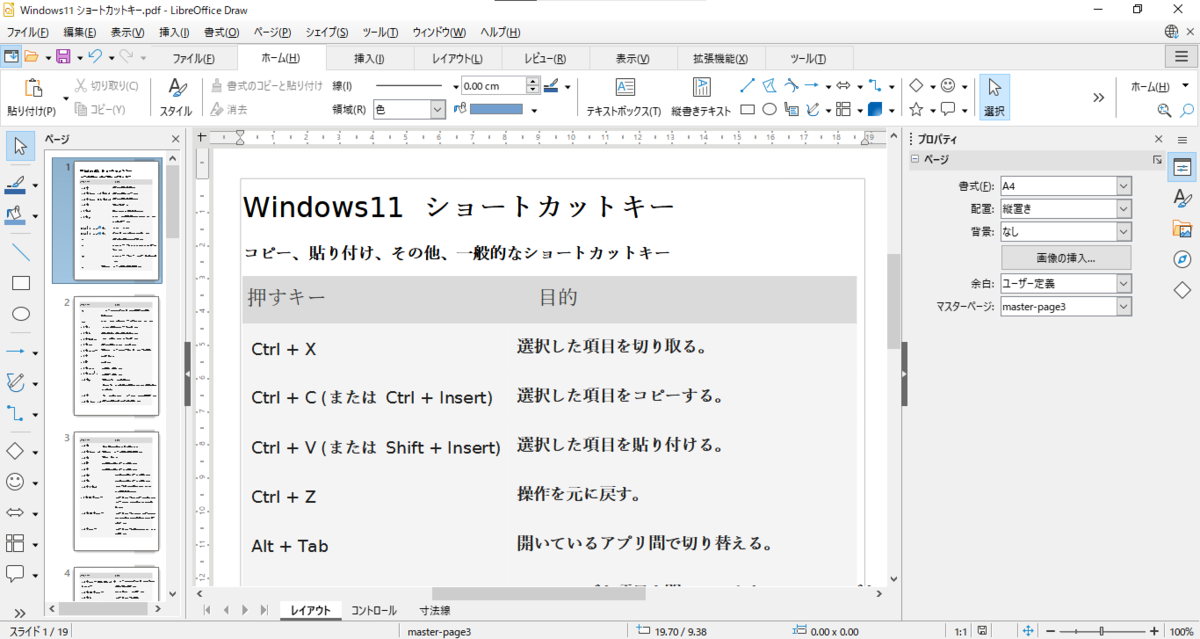Click the 貼り付け paste clipboard icon
The height and width of the screenshot is (639, 1200).
click(32, 89)
